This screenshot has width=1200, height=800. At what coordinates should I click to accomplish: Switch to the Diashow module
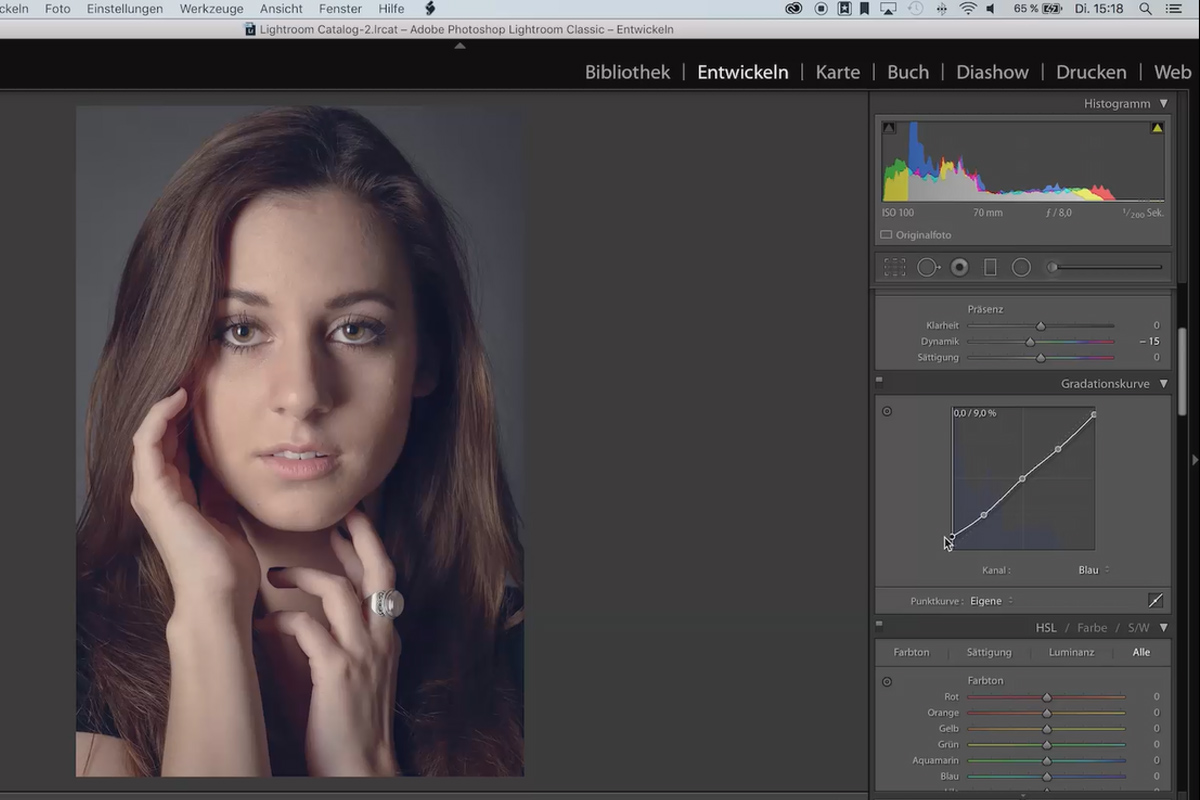click(992, 72)
